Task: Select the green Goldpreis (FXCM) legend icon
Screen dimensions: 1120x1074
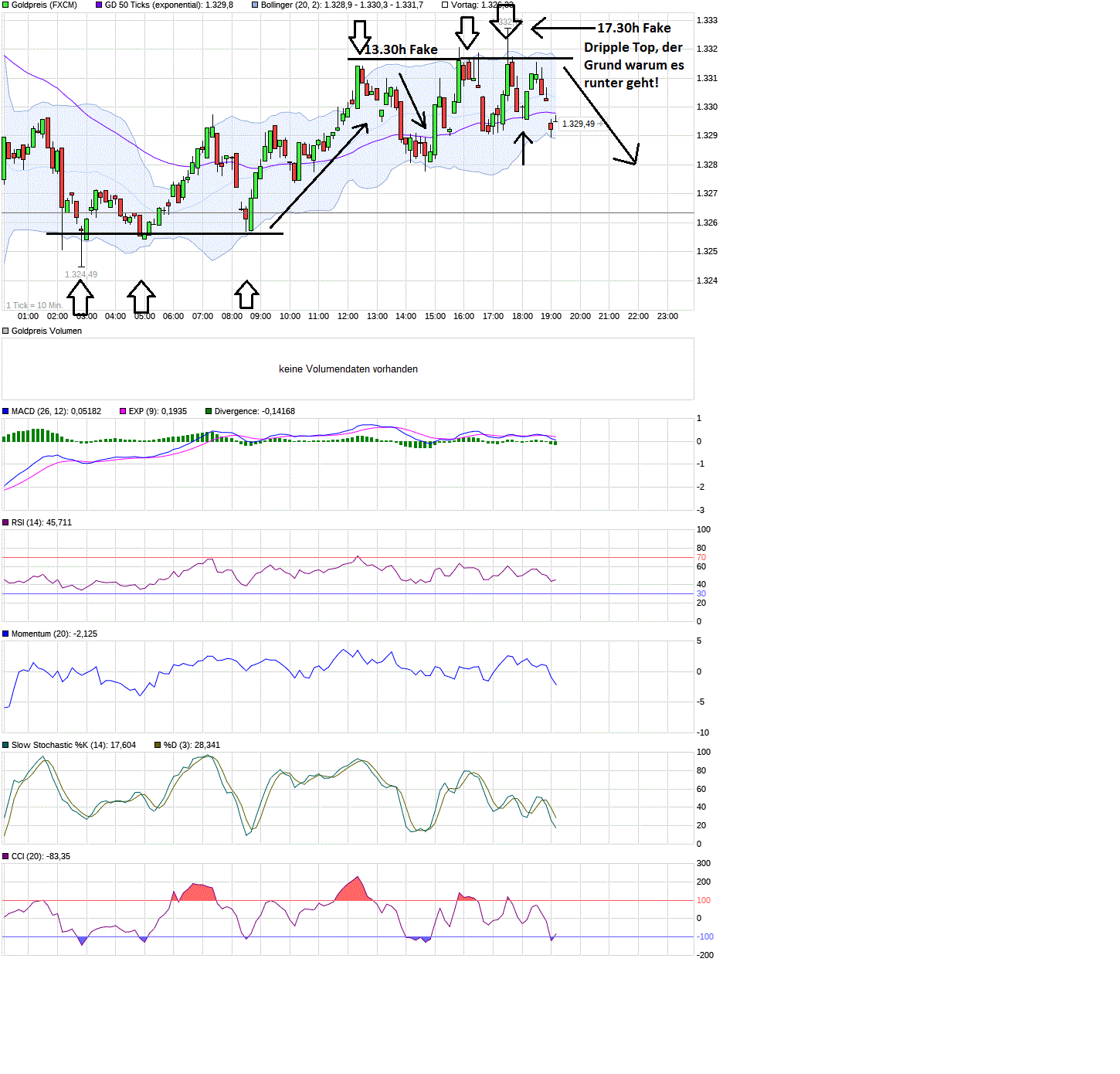Action: [5, 5]
